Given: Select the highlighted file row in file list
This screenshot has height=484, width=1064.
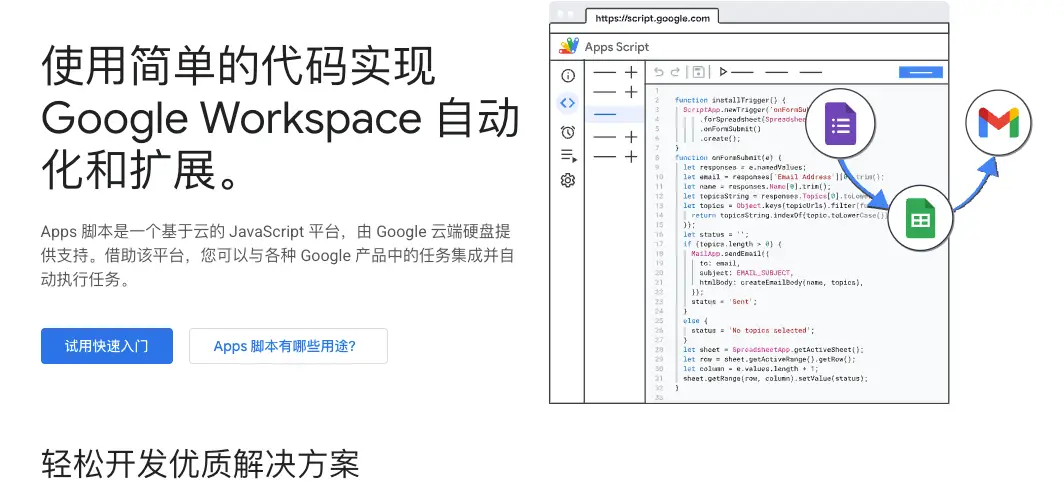Looking at the screenshot, I should 615,114.
